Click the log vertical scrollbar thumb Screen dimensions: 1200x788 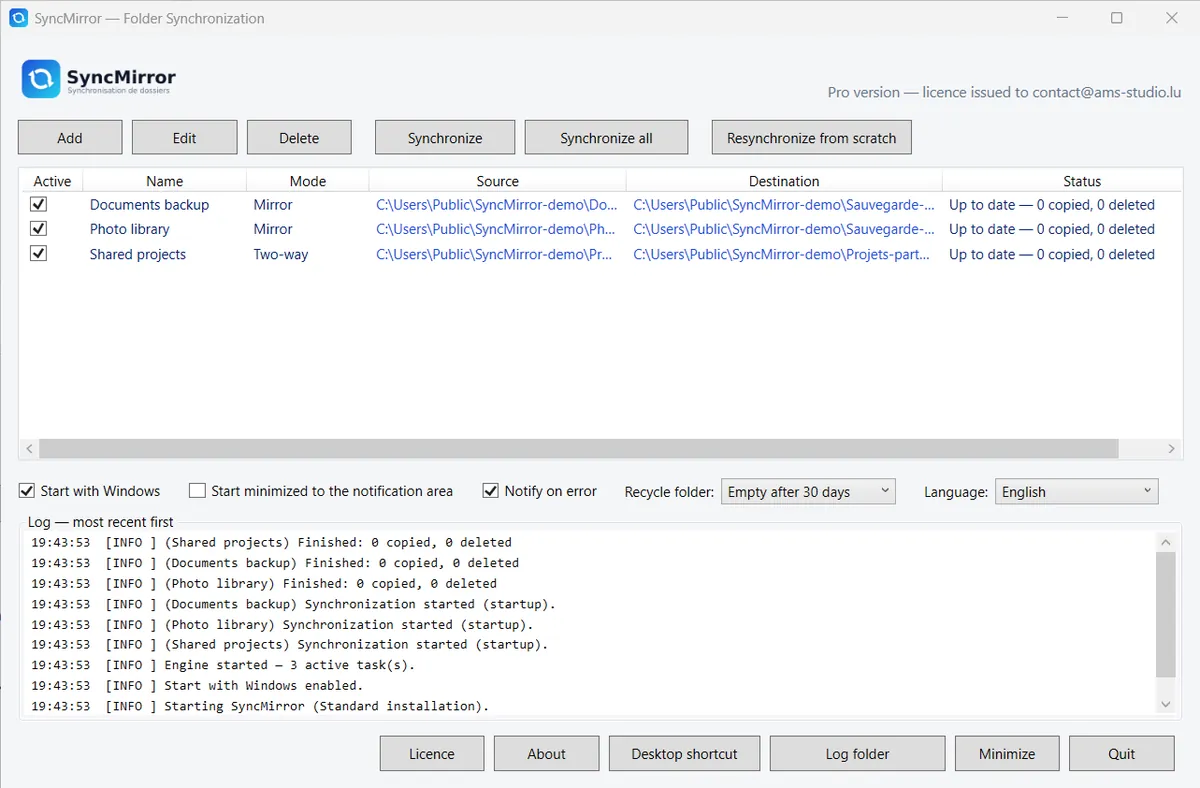tap(1165, 615)
